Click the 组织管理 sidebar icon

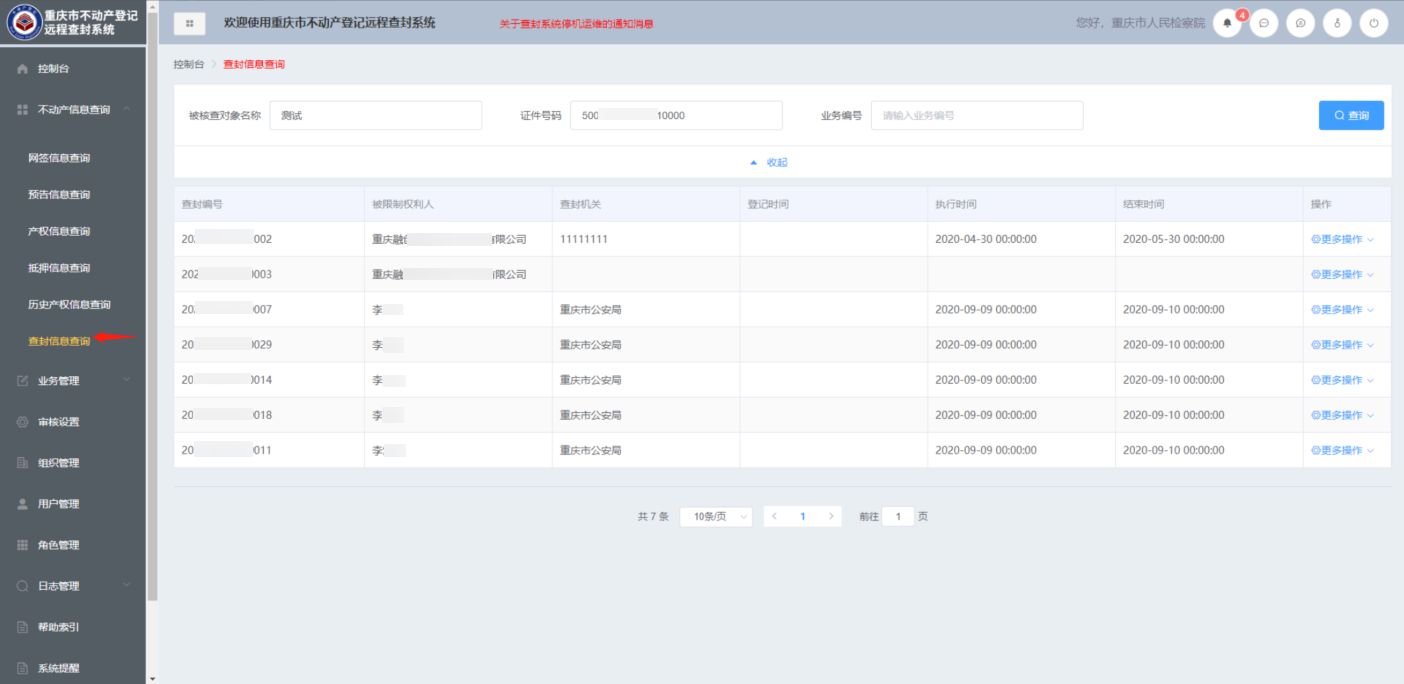point(22,463)
